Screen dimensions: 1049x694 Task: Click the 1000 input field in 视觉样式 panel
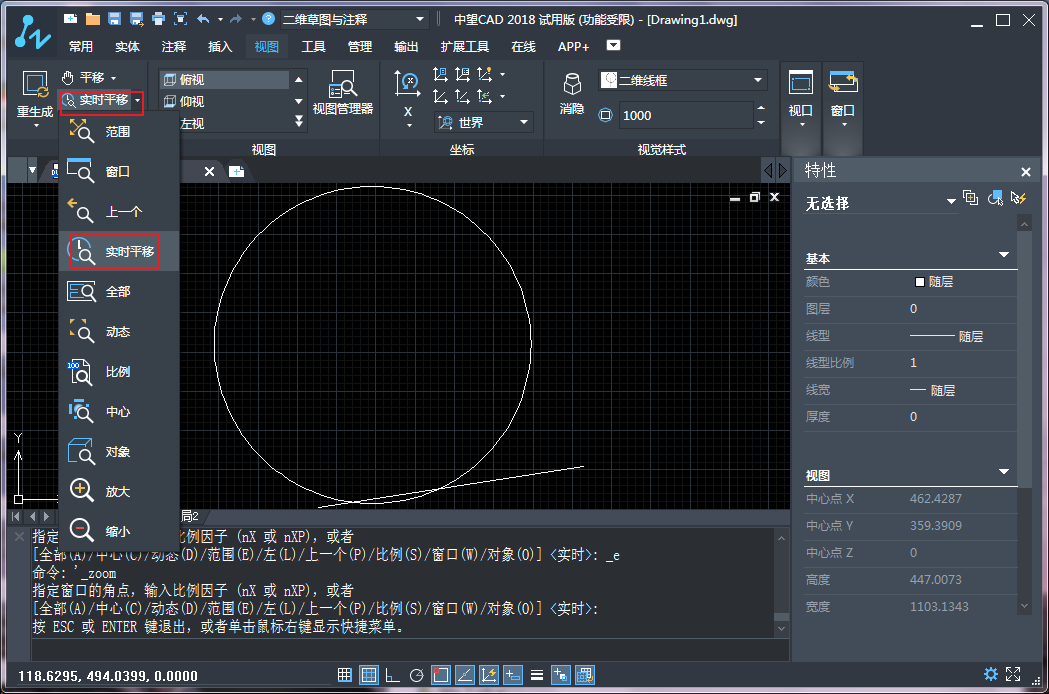[685, 115]
